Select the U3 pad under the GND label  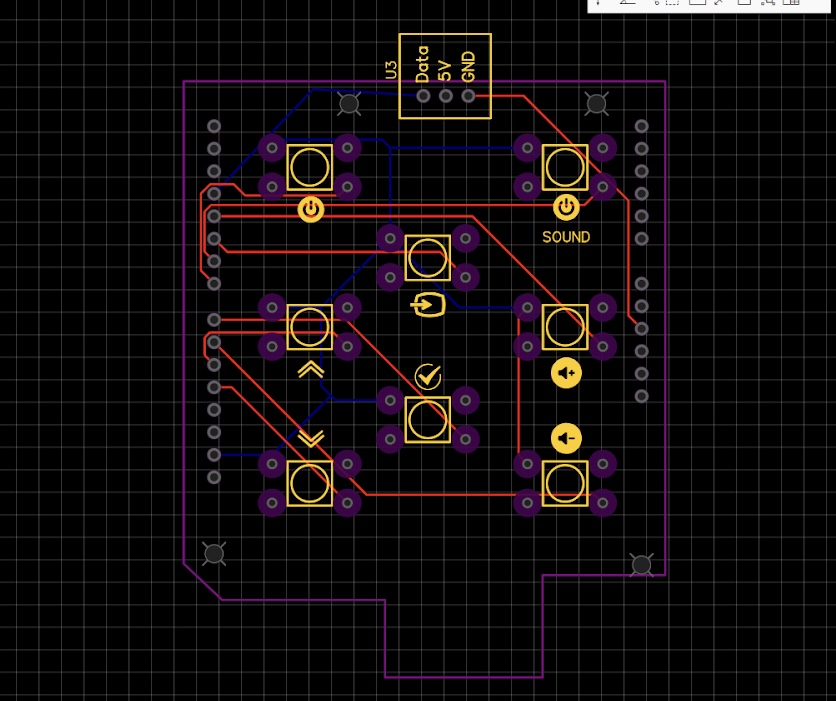pos(468,96)
